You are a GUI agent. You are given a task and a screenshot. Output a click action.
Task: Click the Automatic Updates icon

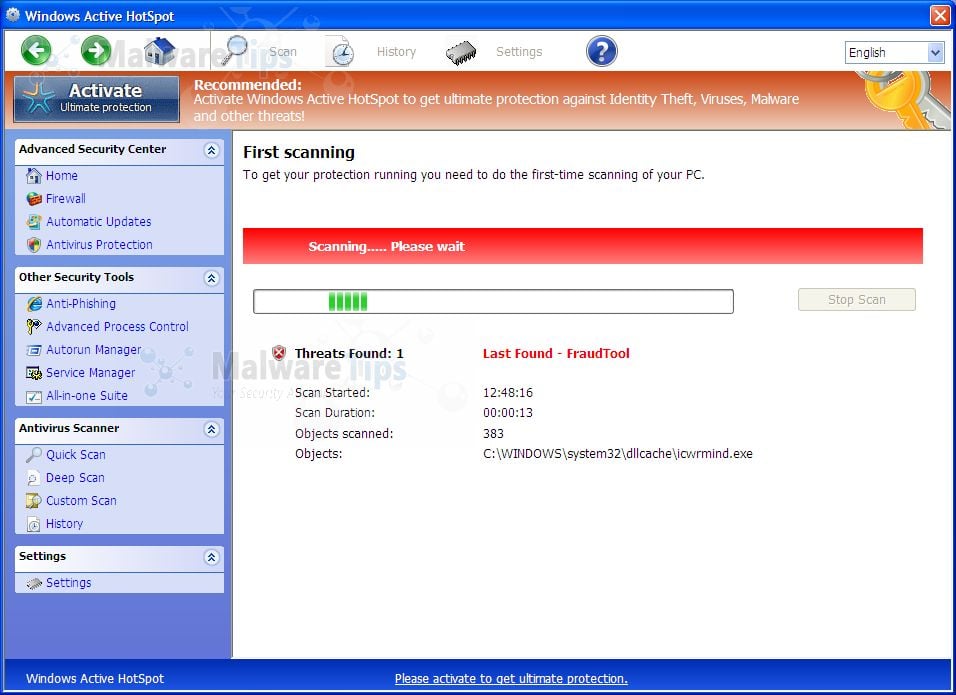pos(34,222)
